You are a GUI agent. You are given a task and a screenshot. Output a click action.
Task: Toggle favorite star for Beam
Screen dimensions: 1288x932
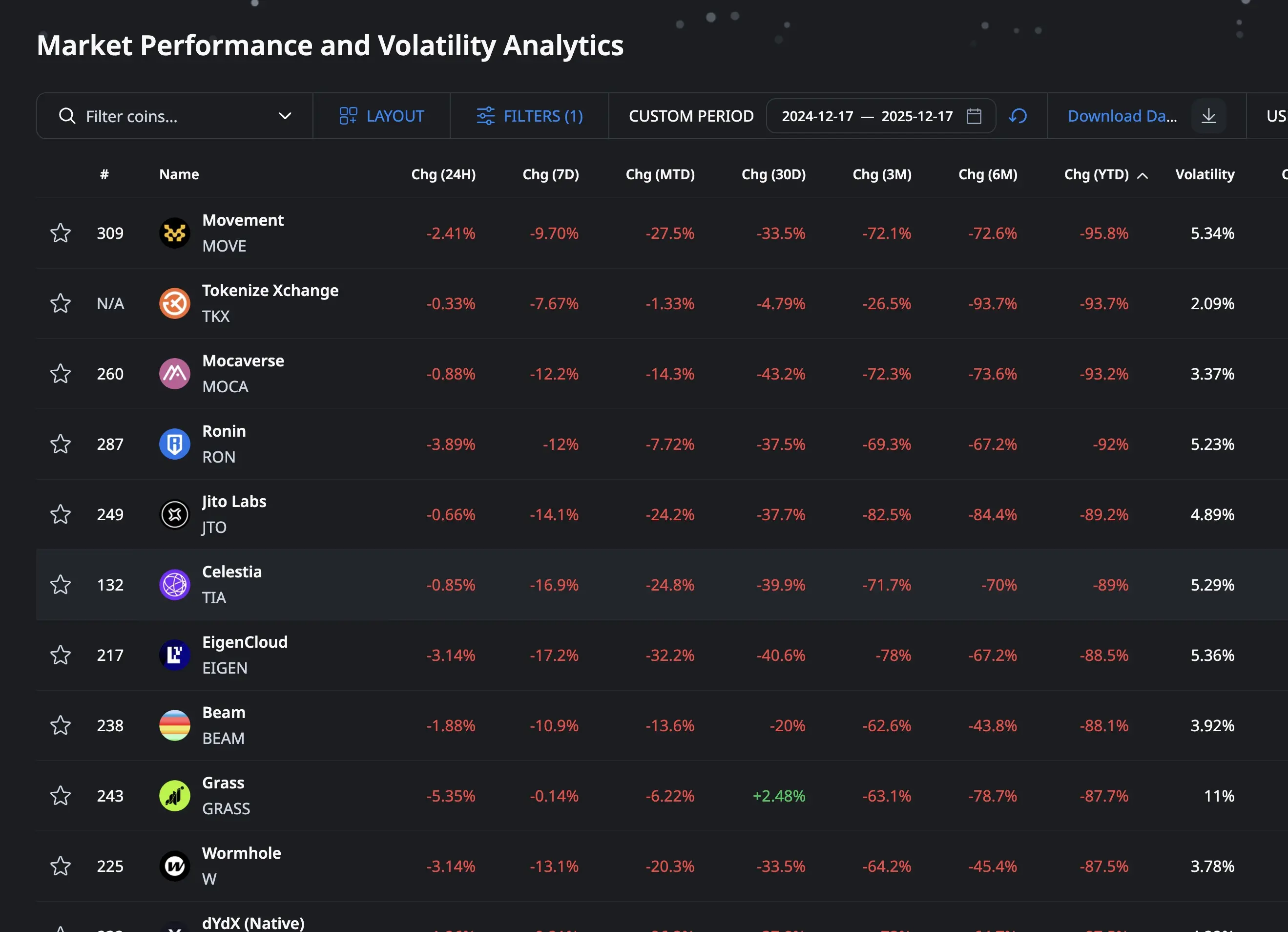tap(61, 725)
